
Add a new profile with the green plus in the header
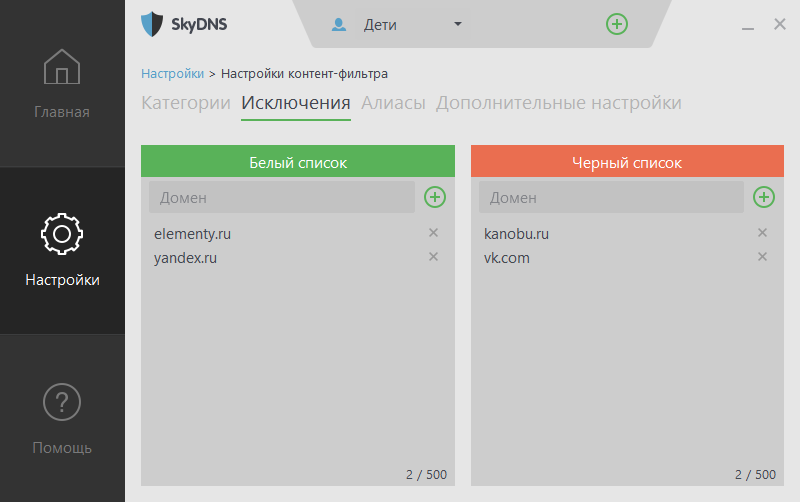617,24
